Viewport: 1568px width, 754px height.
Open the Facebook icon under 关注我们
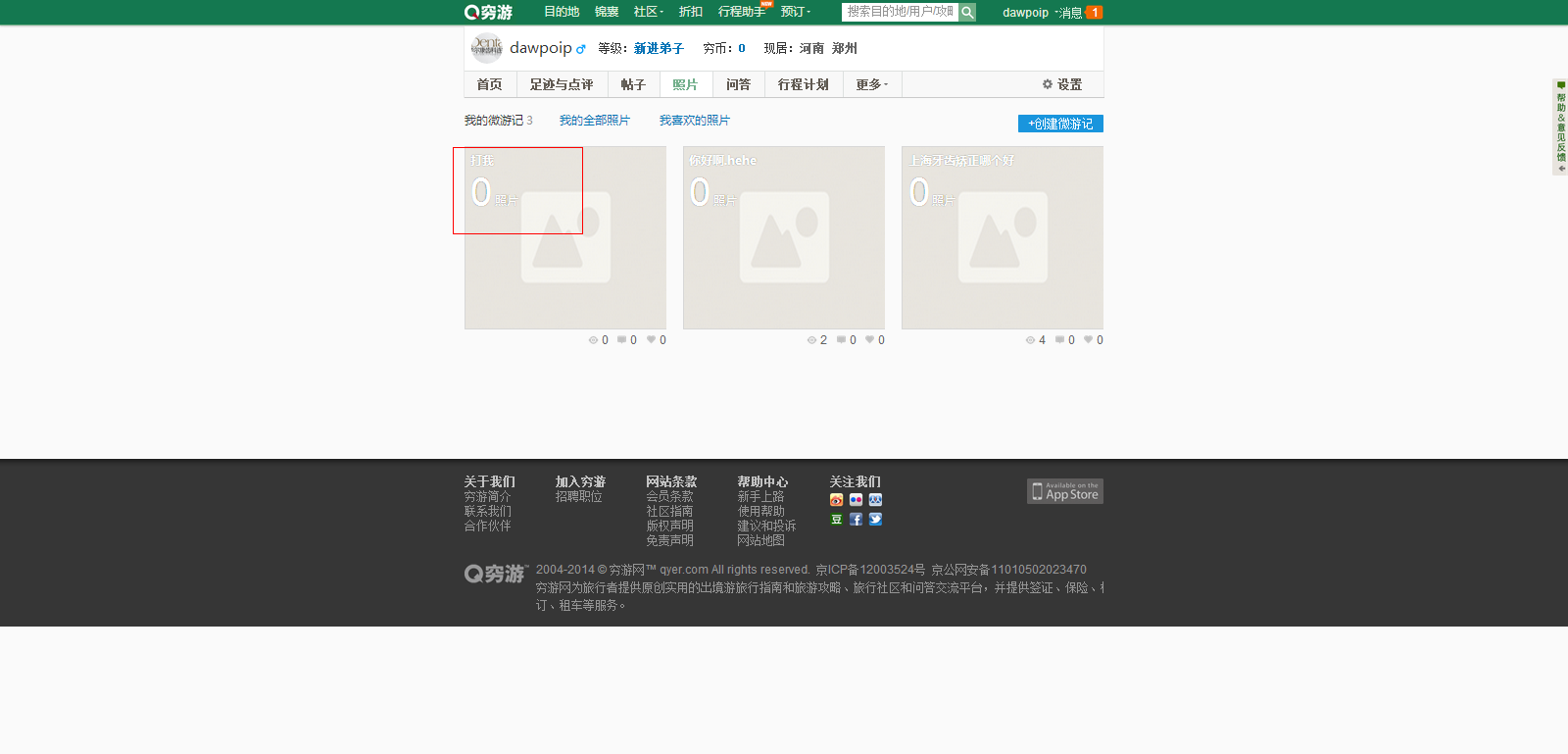point(856,520)
